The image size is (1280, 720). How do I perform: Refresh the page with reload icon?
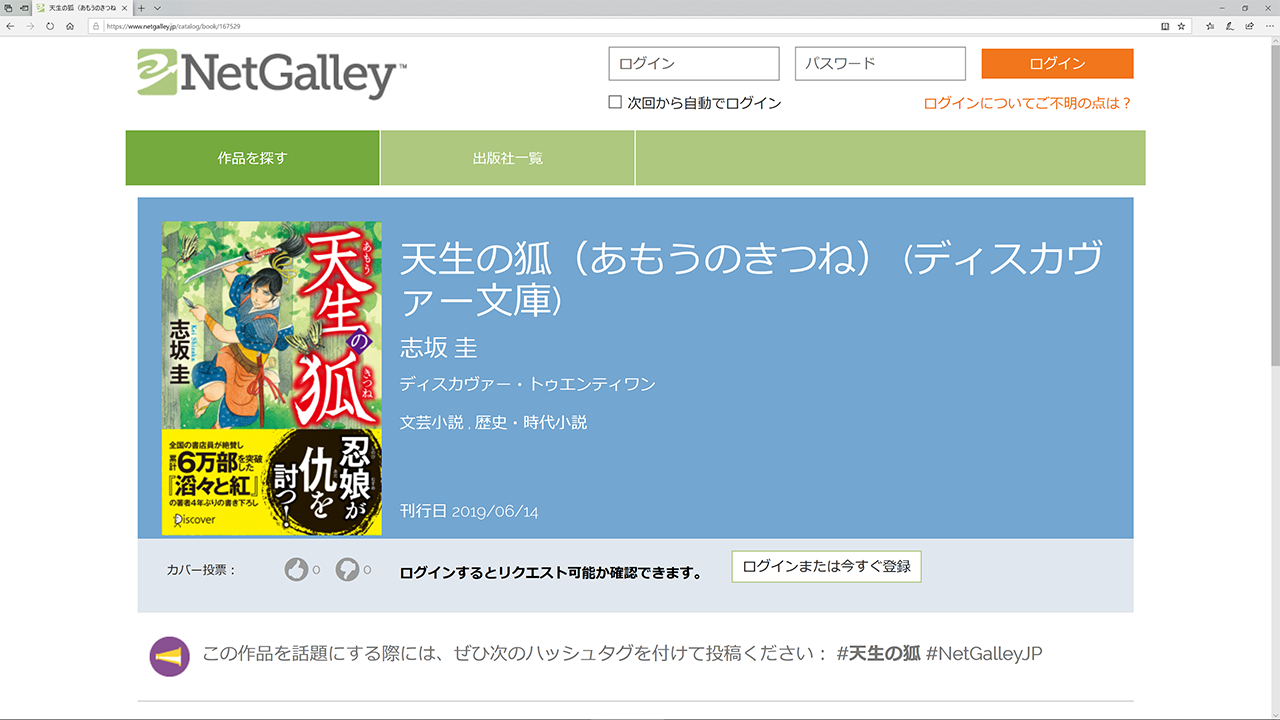pyautogui.click(x=50, y=26)
